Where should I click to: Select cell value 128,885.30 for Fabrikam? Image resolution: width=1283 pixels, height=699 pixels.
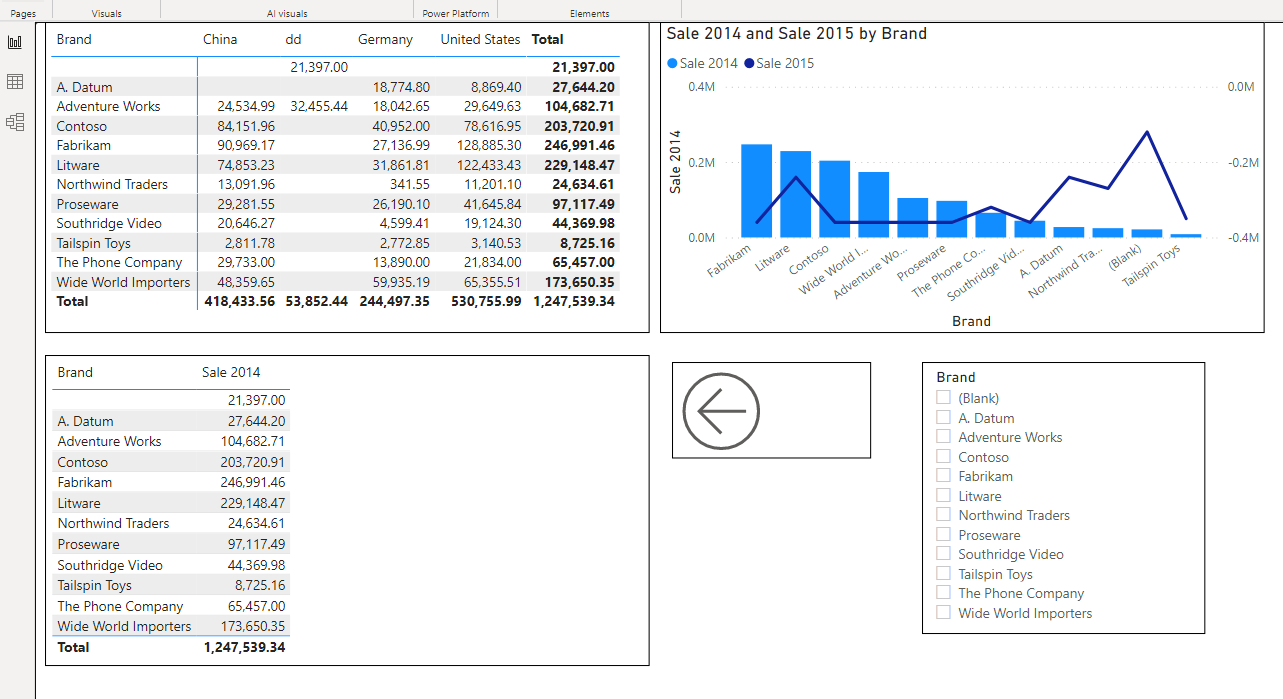coord(487,145)
